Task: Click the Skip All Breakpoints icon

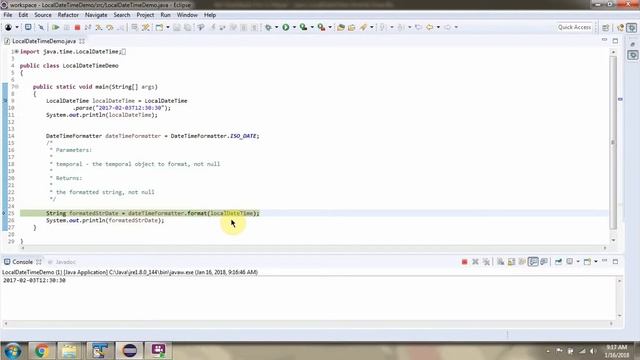Action: pyautogui.click(x=41, y=27)
